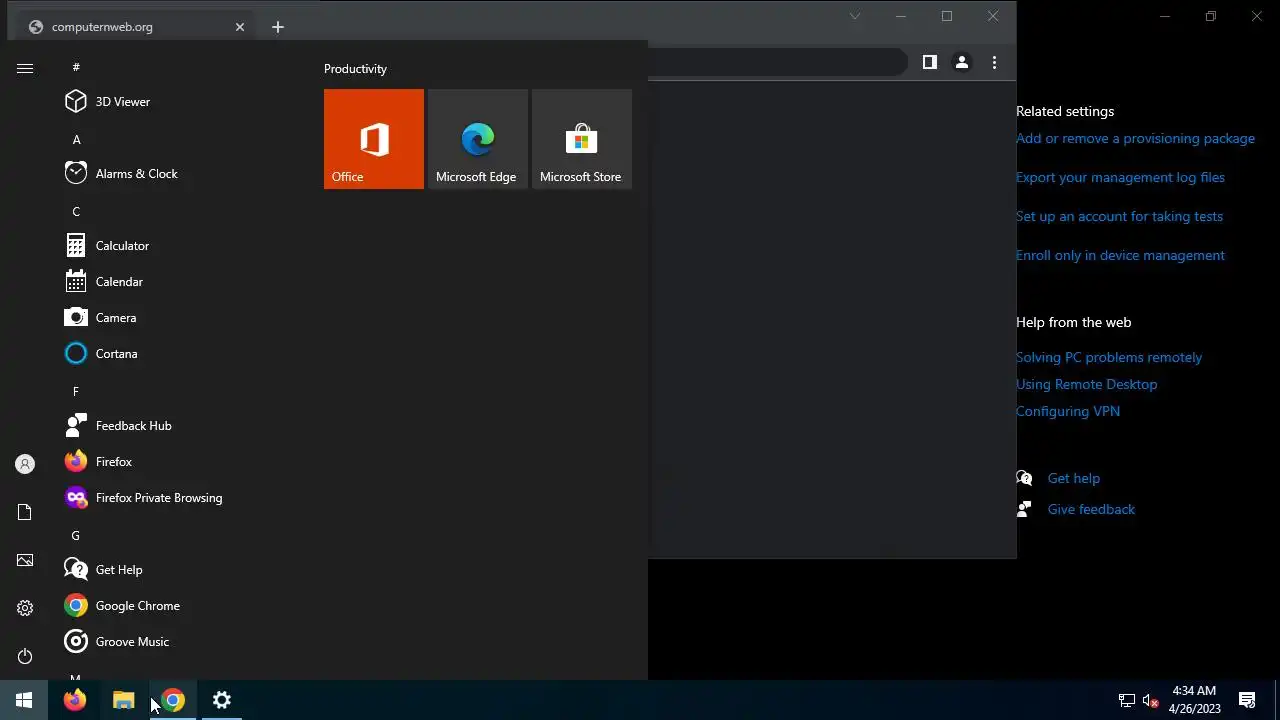1280x720 pixels.
Task: Jump to letter group # header
Action: (x=76, y=67)
